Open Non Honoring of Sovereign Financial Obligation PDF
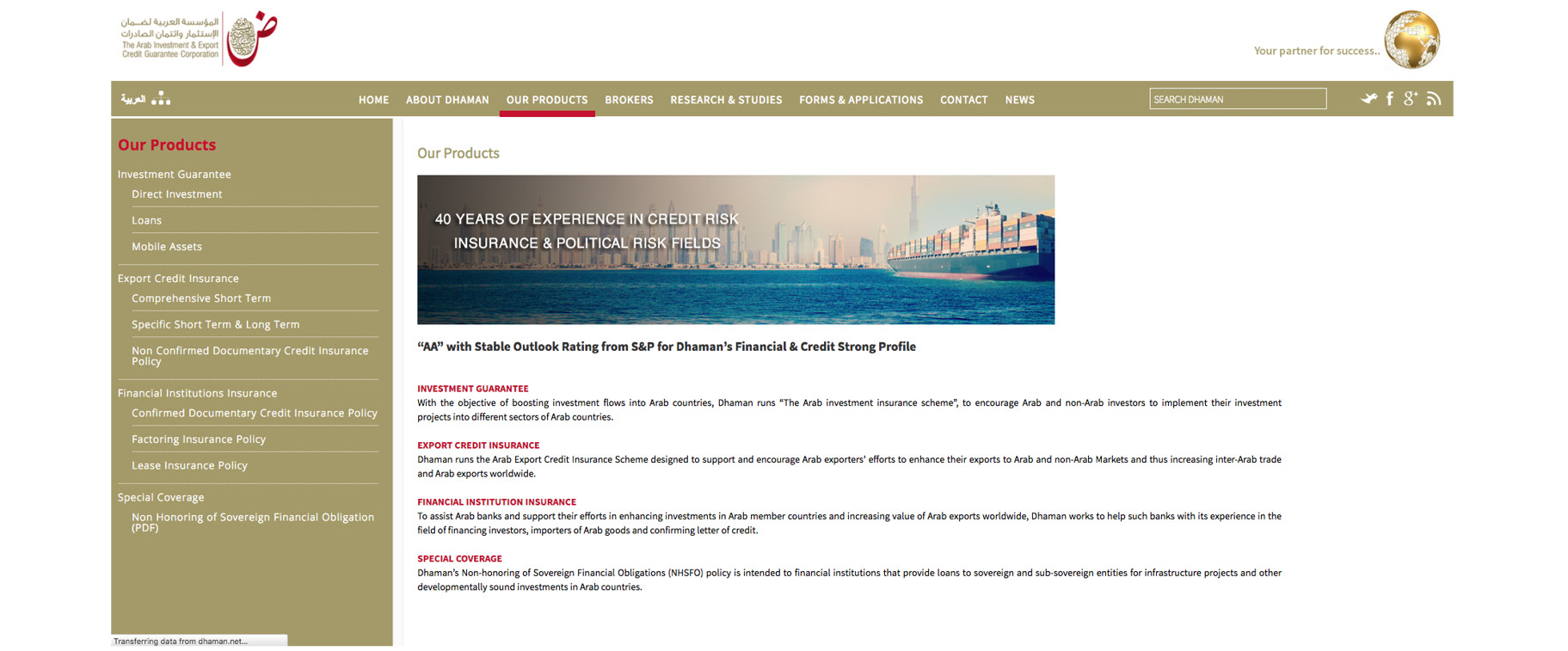This screenshot has height=651, width=1568. [253, 523]
